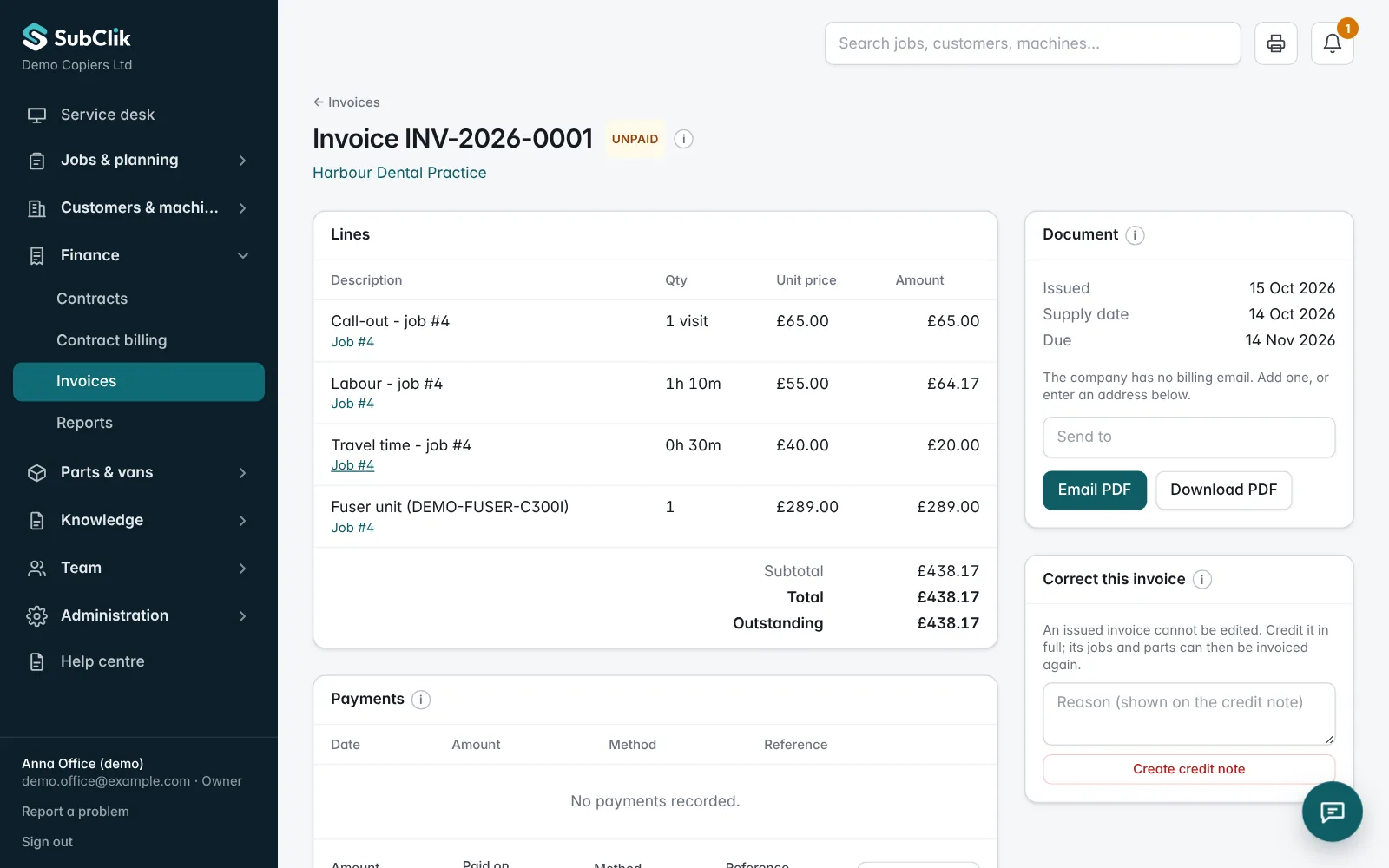Viewport: 1389px width, 868px height.
Task: Open the print icon button
Action: (x=1276, y=43)
